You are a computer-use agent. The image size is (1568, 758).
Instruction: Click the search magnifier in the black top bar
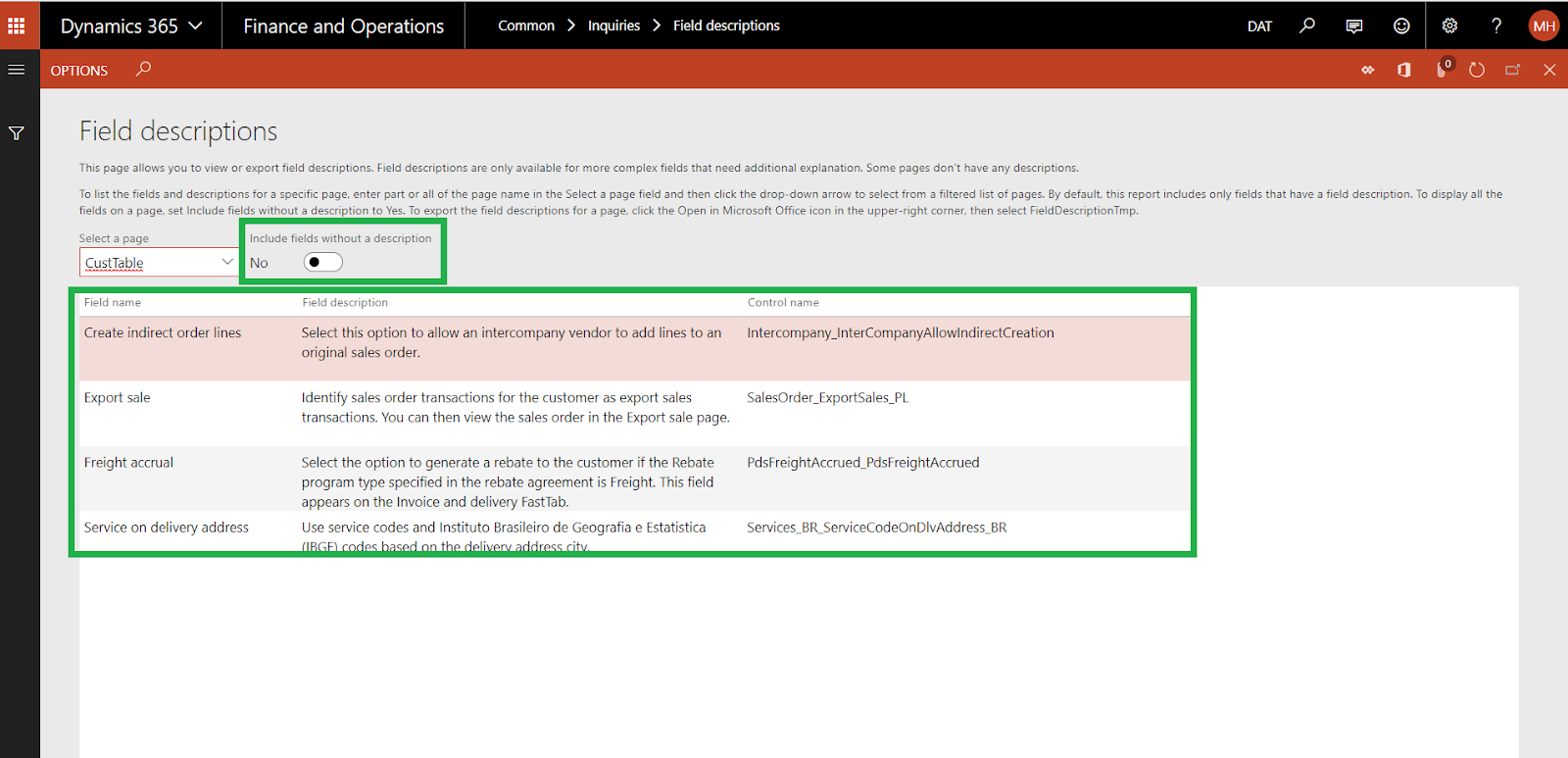tap(1307, 25)
